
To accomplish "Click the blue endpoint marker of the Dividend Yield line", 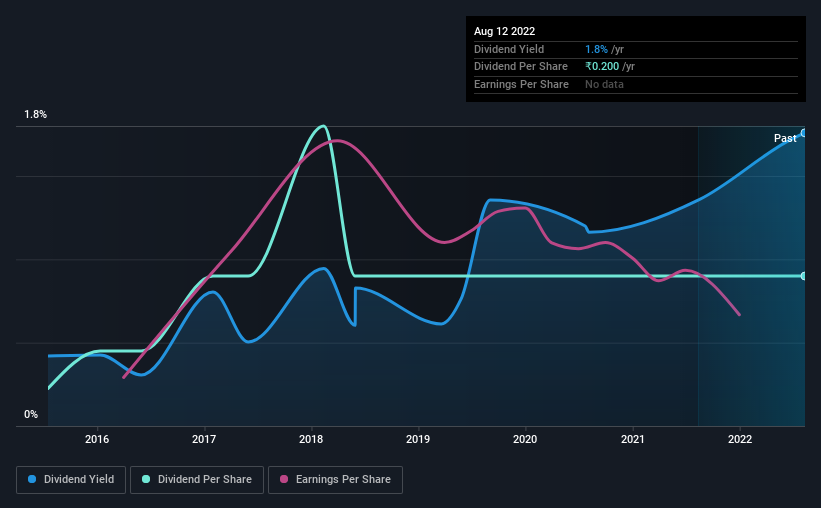I will tap(803, 133).
